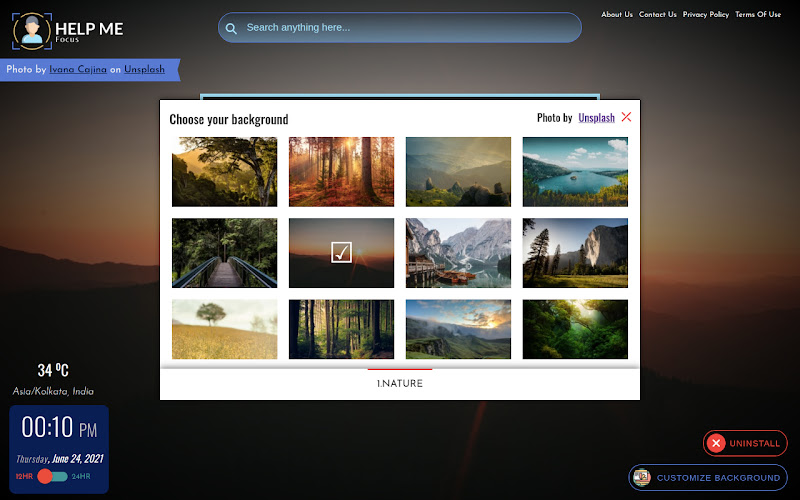Close the background chooser with red X

[627, 117]
